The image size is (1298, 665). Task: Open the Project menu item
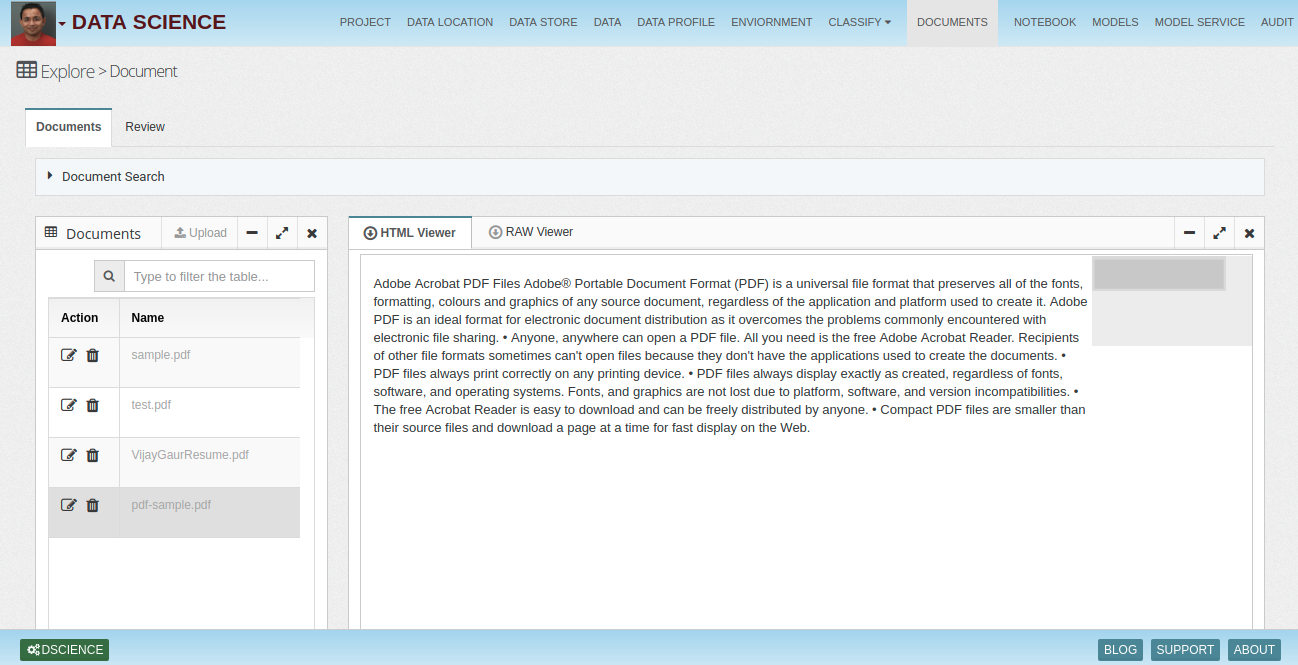click(365, 22)
